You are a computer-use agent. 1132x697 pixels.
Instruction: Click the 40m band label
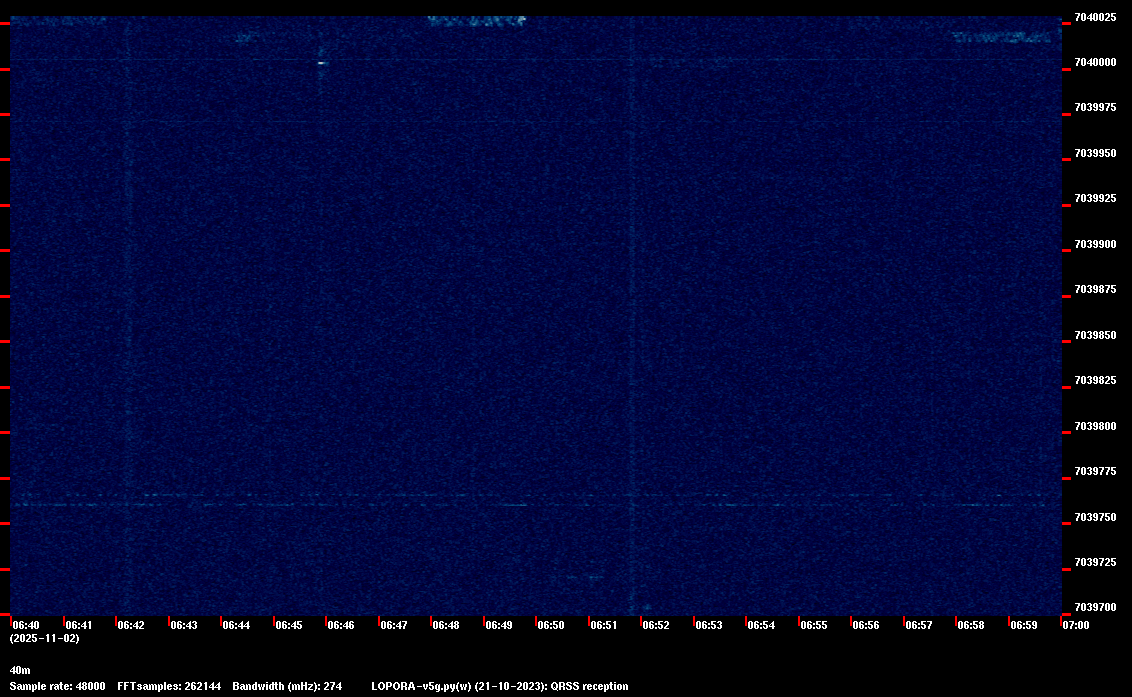point(20,670)
